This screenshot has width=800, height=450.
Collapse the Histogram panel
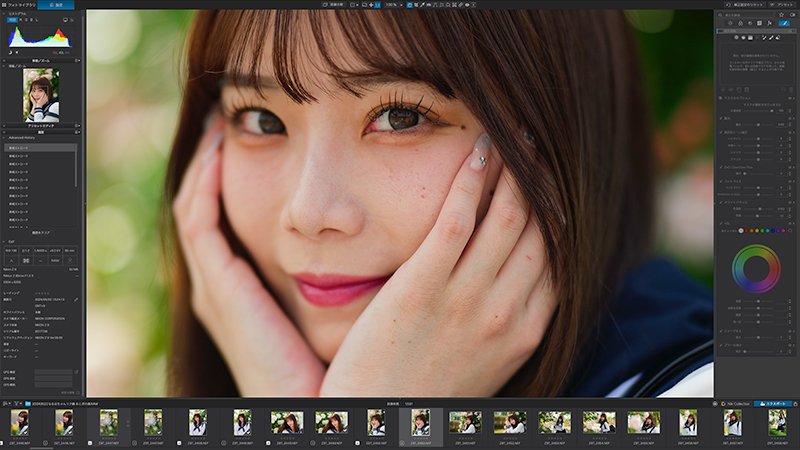coord(4,14)
